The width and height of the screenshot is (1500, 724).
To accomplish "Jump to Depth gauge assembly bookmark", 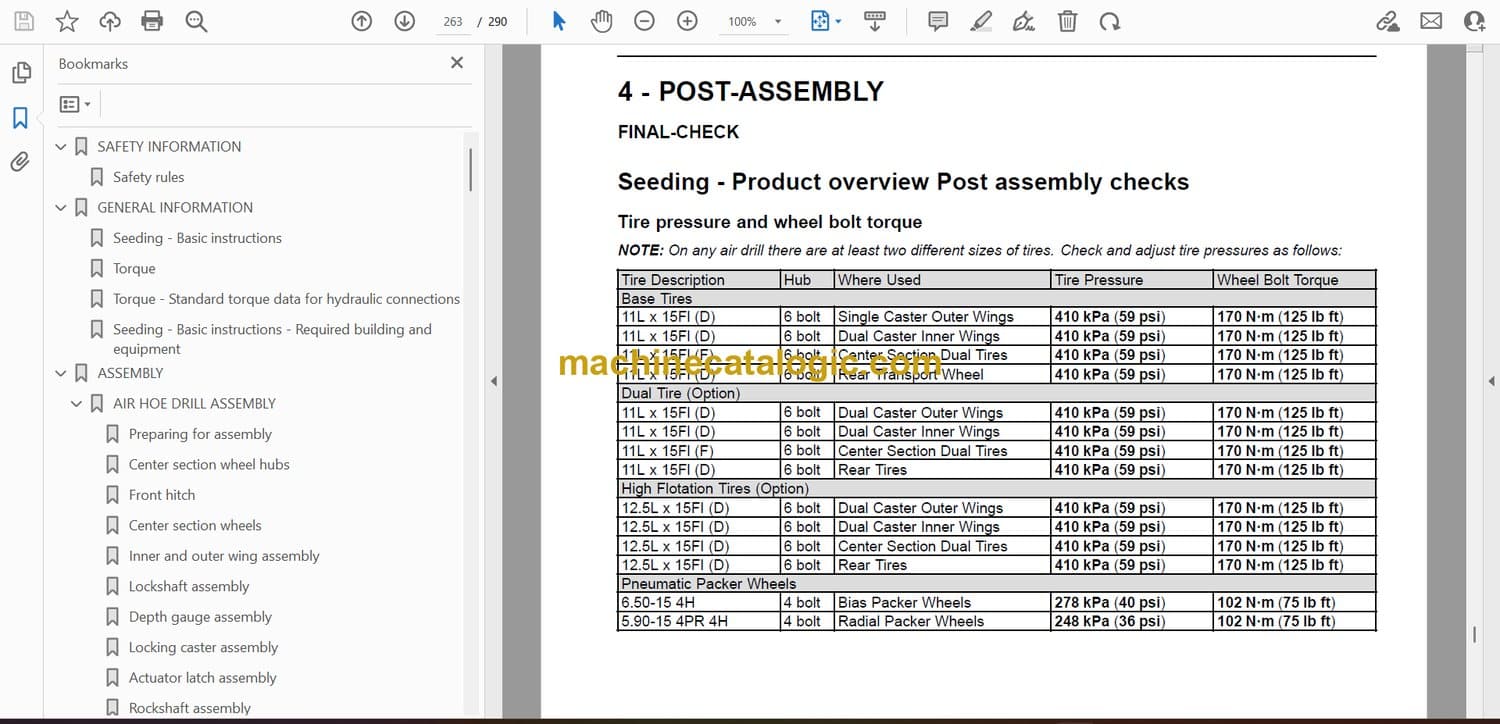I will click(200, 617).
